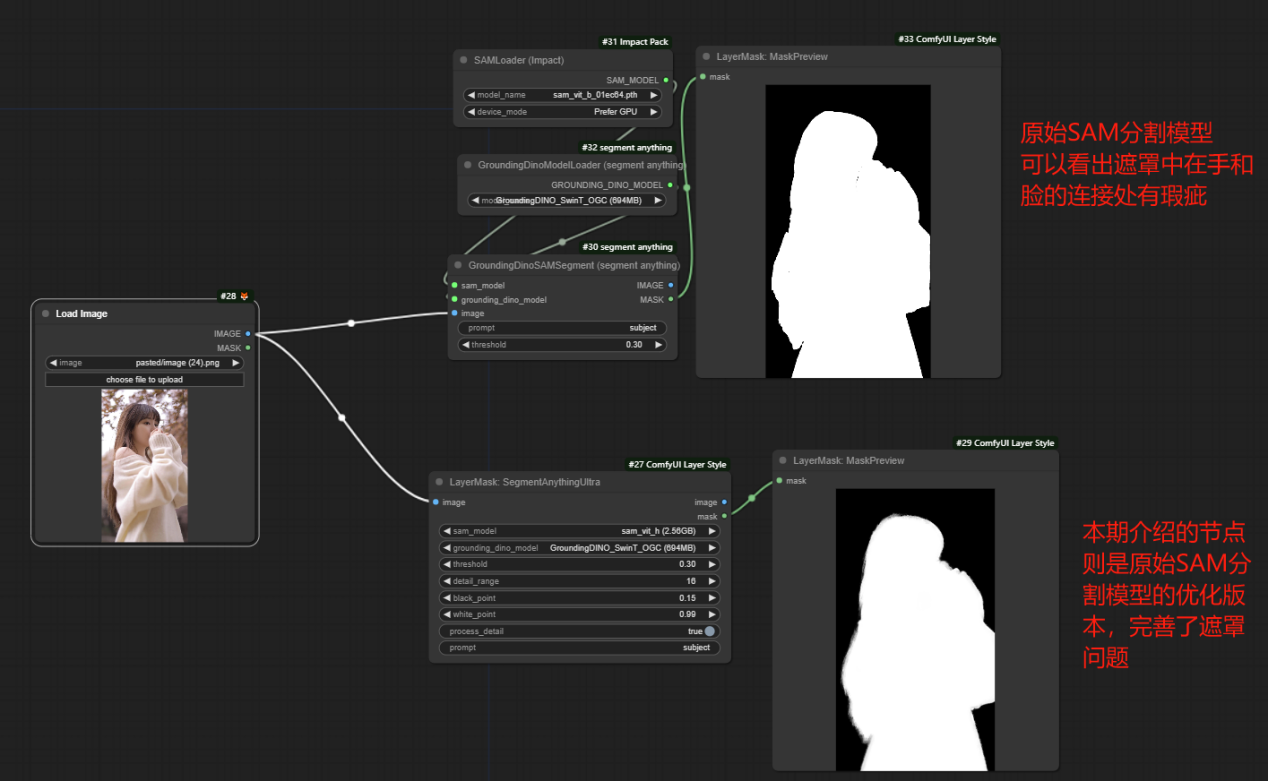Collapse the Load Image node using its title dot
The image size is (1268, 781).
tap(45, 314)
